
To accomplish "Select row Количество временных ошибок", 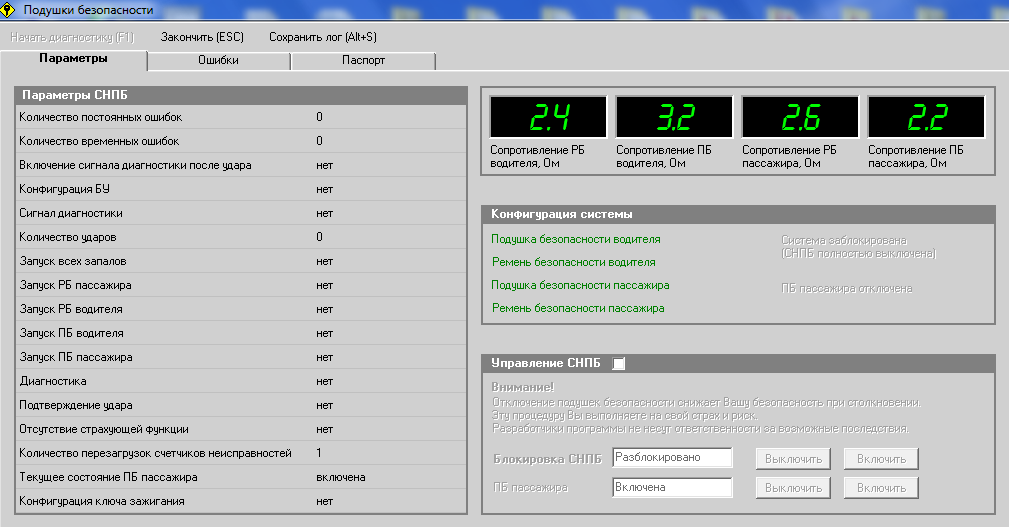I will coord(241,141).
